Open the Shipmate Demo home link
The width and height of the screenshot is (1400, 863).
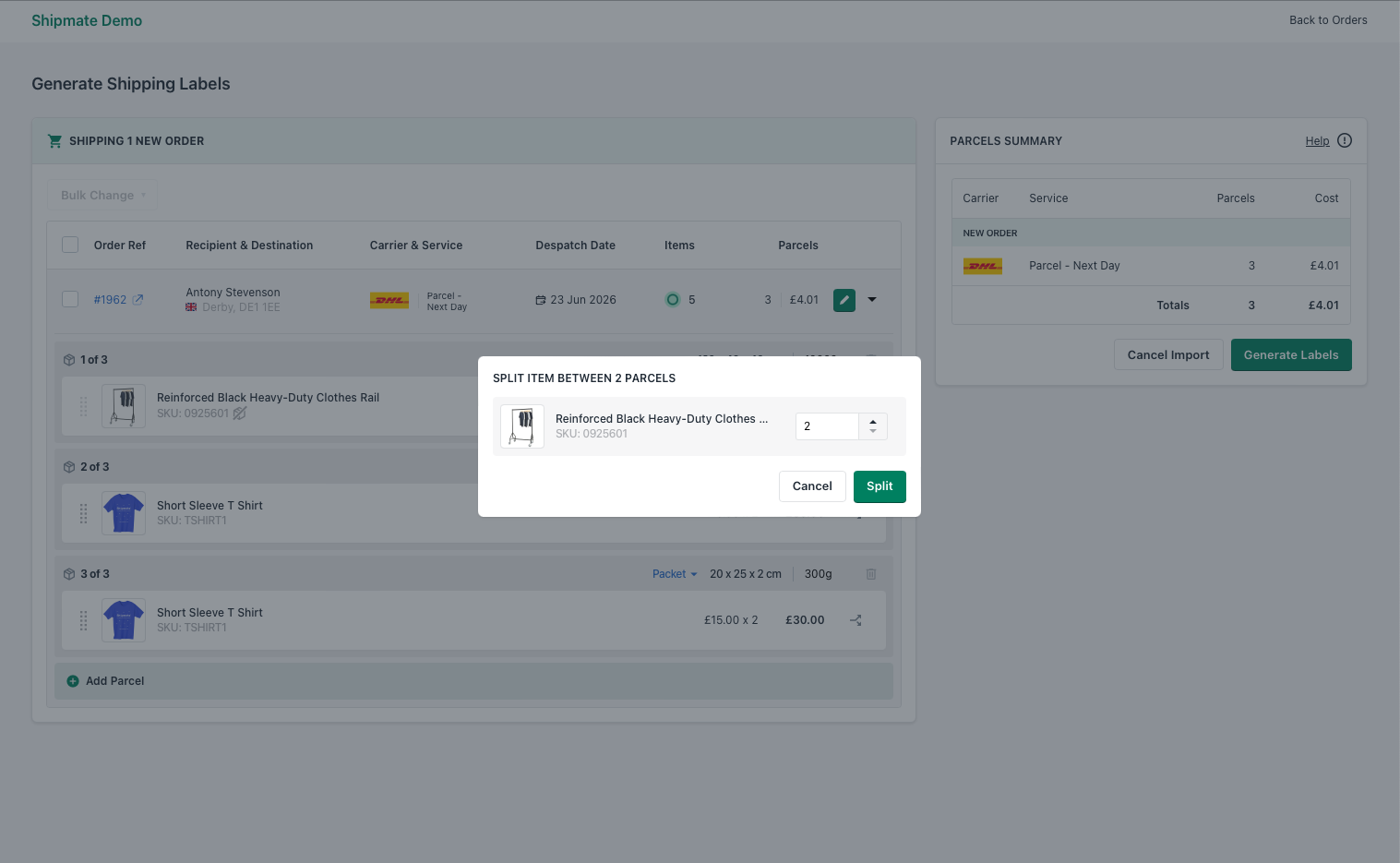pos(87,20)
